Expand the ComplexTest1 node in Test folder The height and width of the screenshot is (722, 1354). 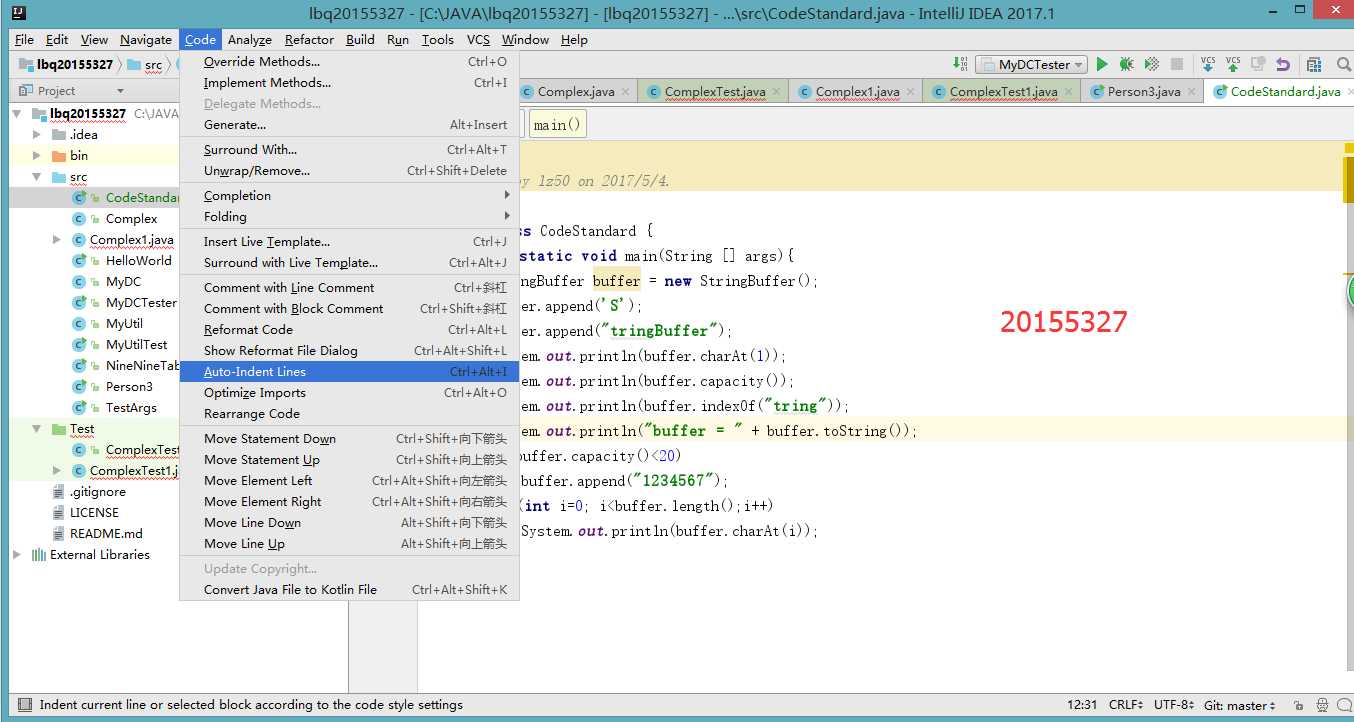[x=57, y=471]
